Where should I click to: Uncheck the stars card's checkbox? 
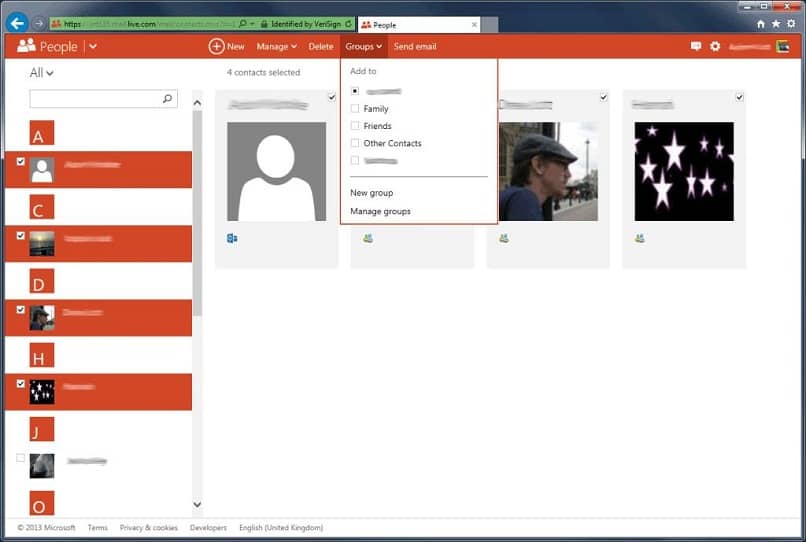coord(739,97)
